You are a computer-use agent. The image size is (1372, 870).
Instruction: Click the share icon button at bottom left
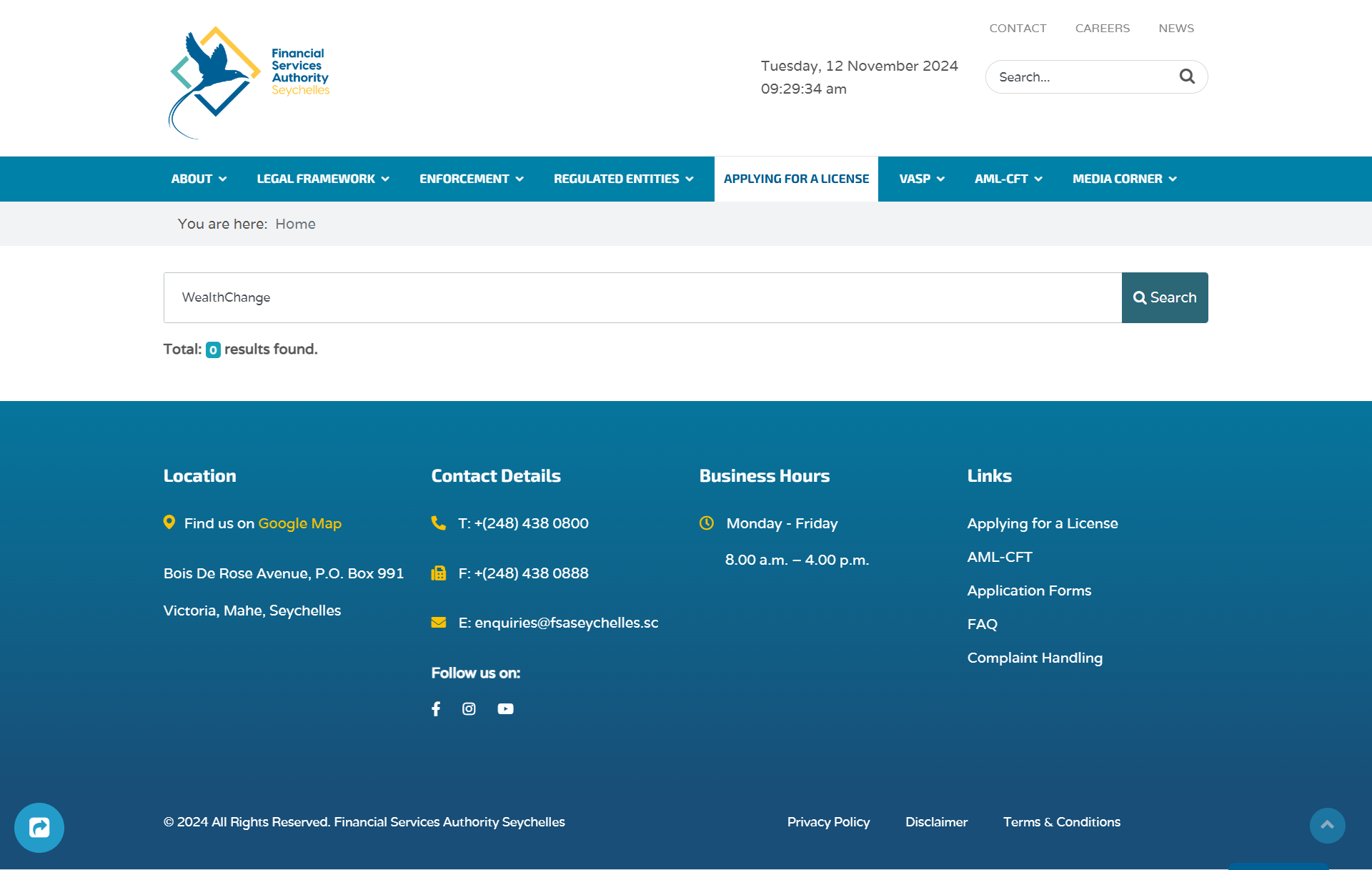(x=39, y=828)
